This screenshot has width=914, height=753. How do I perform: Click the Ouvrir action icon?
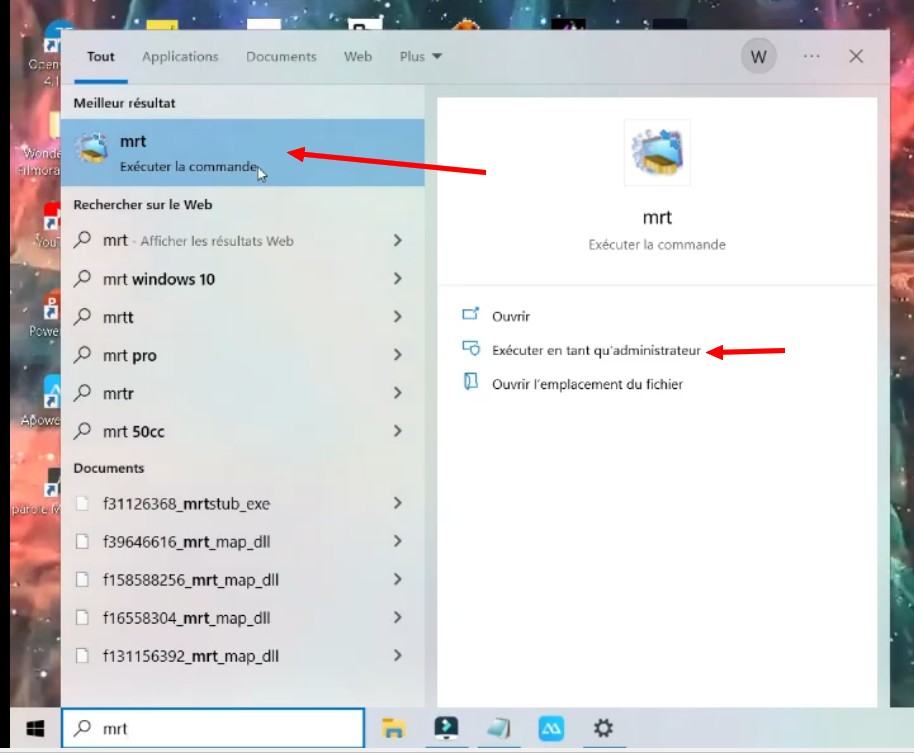pos(471,315)
